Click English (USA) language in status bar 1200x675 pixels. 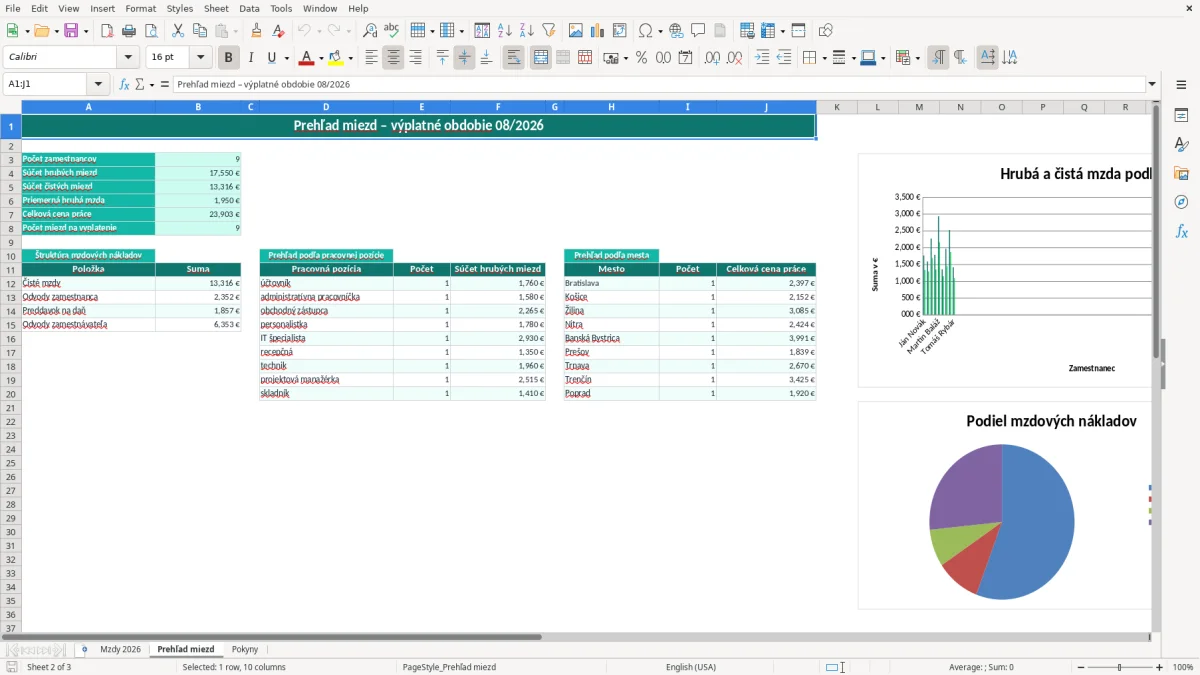coord(691,667)
